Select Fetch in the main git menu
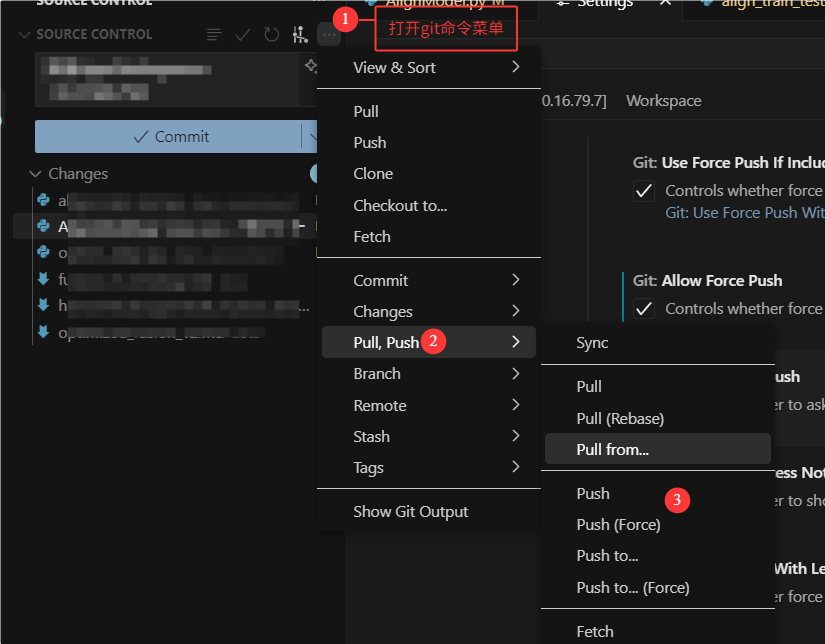Screen dimensions: 825x644 (x=429, y=236)
